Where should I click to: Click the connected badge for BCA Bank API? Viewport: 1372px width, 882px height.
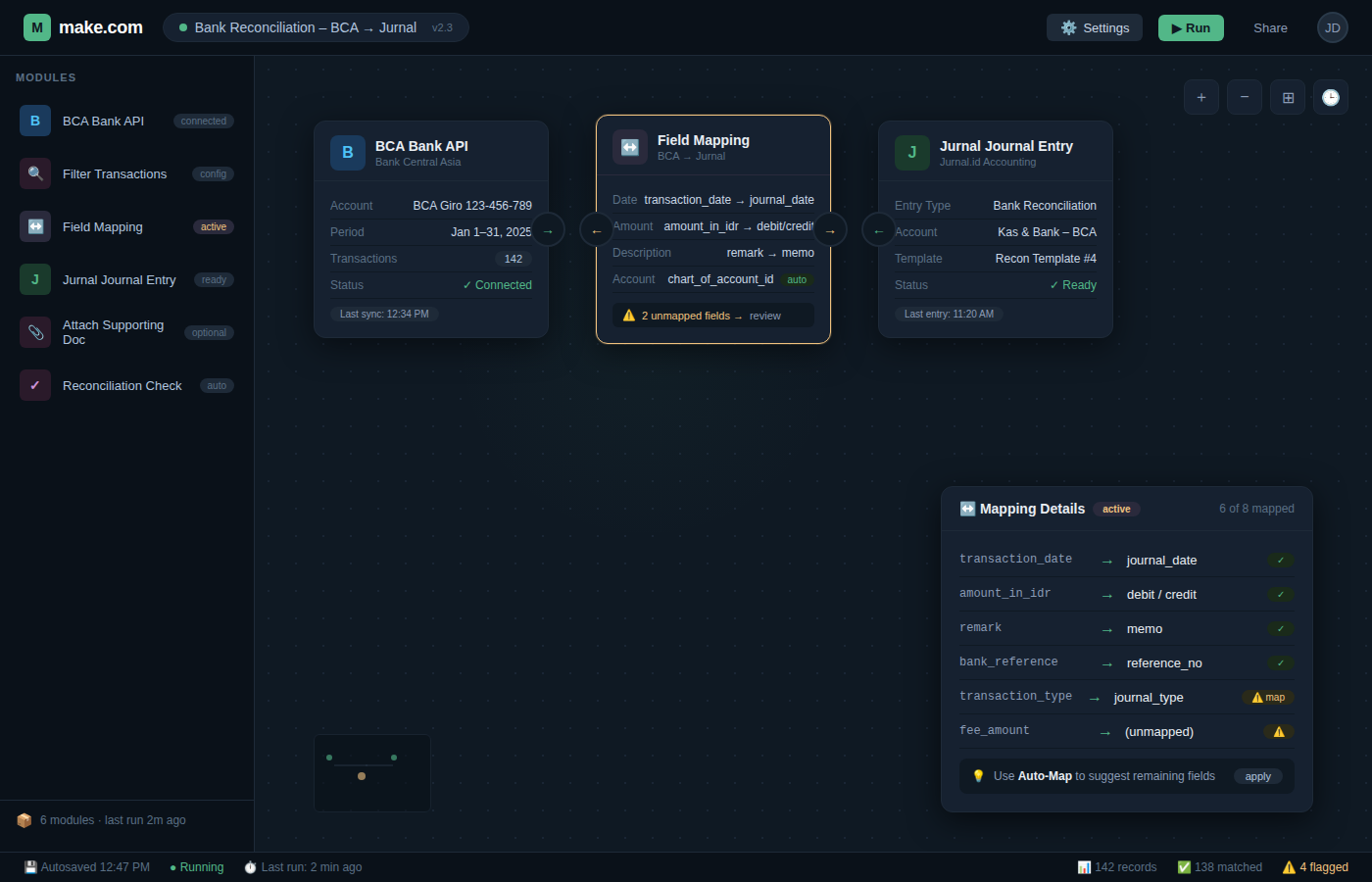click(204, 121)
